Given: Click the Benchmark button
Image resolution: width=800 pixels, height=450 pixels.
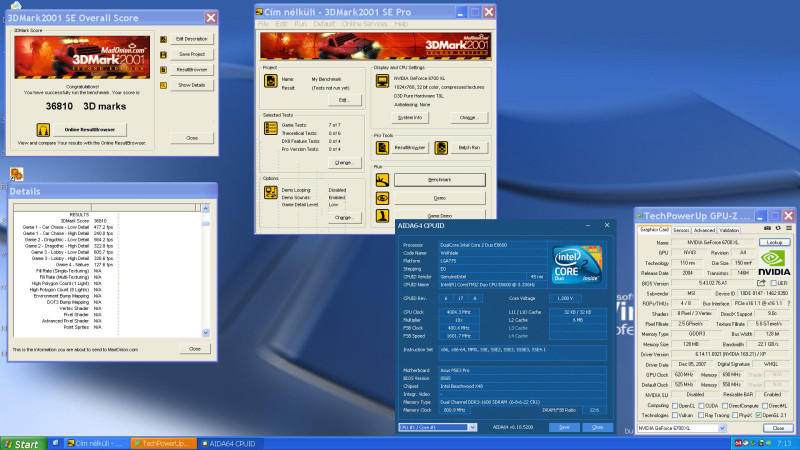Looking at the screenshot, I should coord(439,180).
